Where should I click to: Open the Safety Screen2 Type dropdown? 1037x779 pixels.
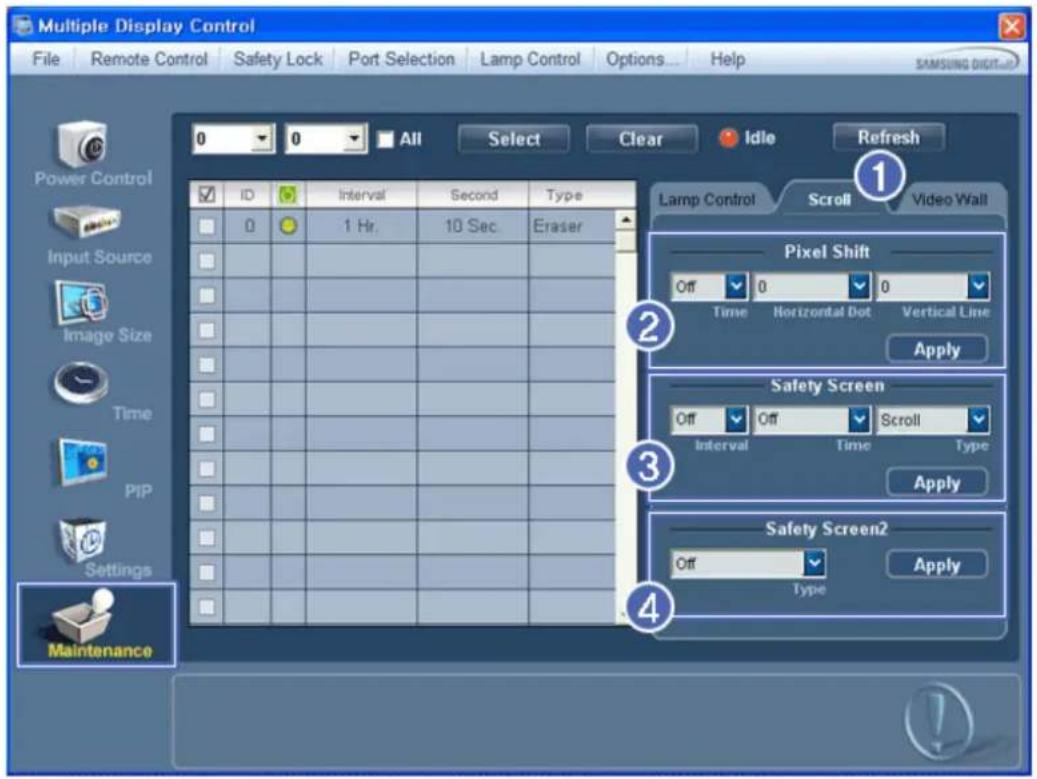[814, 563]
